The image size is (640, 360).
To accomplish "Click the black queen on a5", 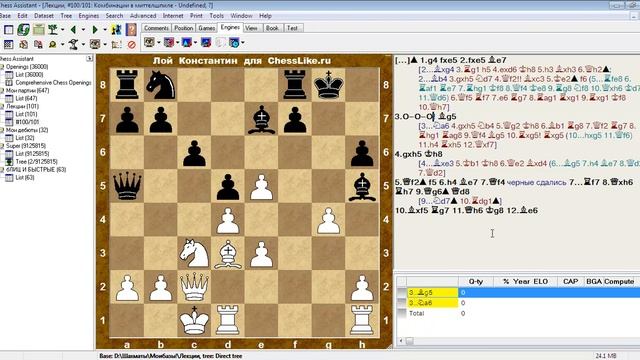I will 127,186.
